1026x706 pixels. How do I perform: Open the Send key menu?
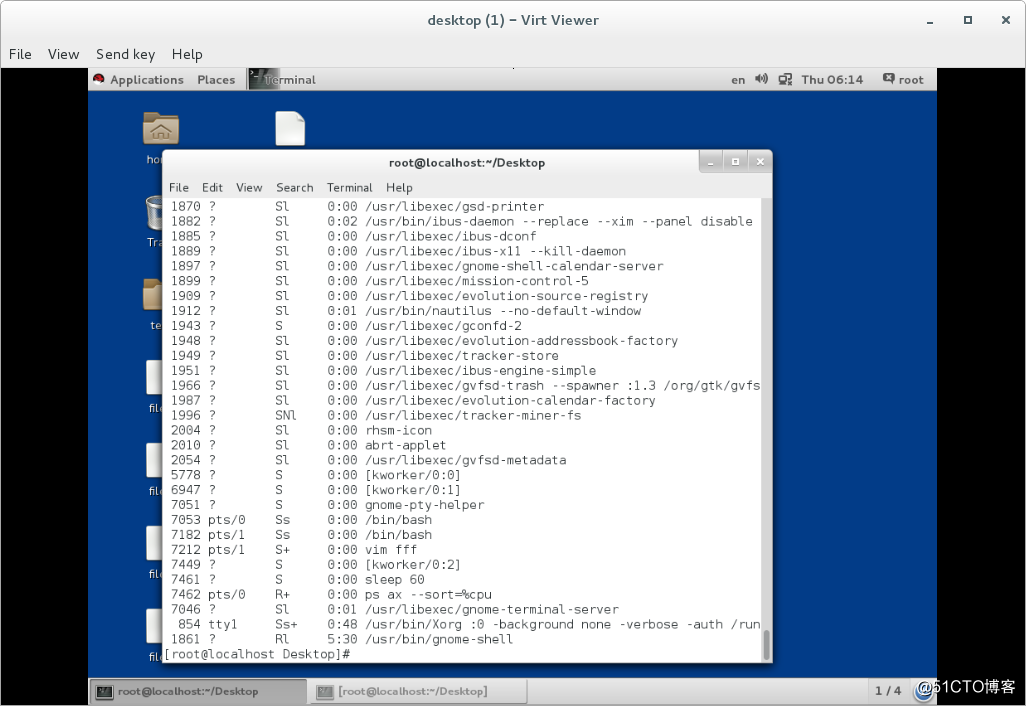tap(126, 54)
